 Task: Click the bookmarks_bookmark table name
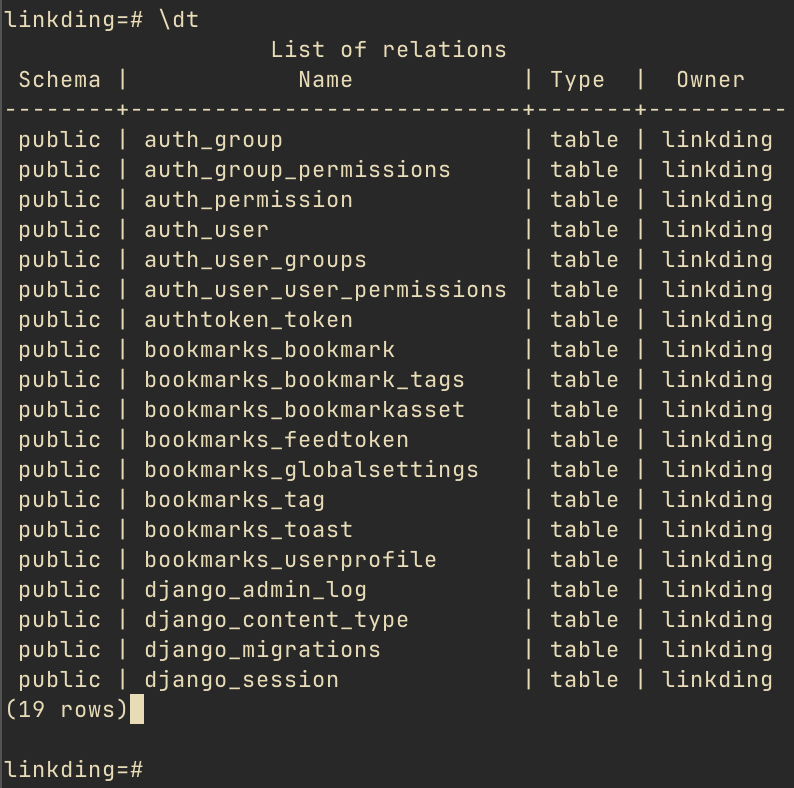pos(269,350)
